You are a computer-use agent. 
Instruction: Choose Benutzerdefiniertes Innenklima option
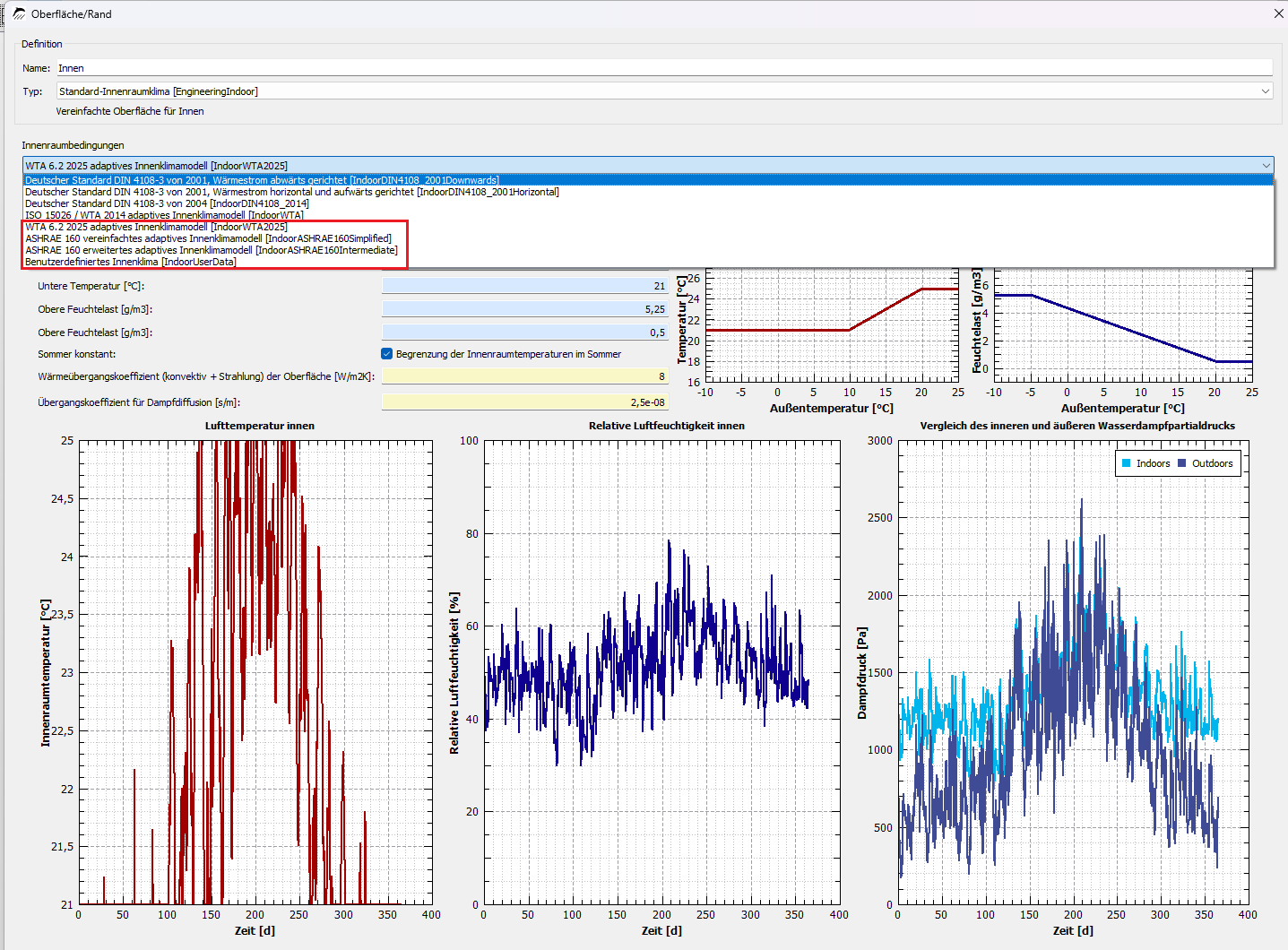[x=648, y=262]
